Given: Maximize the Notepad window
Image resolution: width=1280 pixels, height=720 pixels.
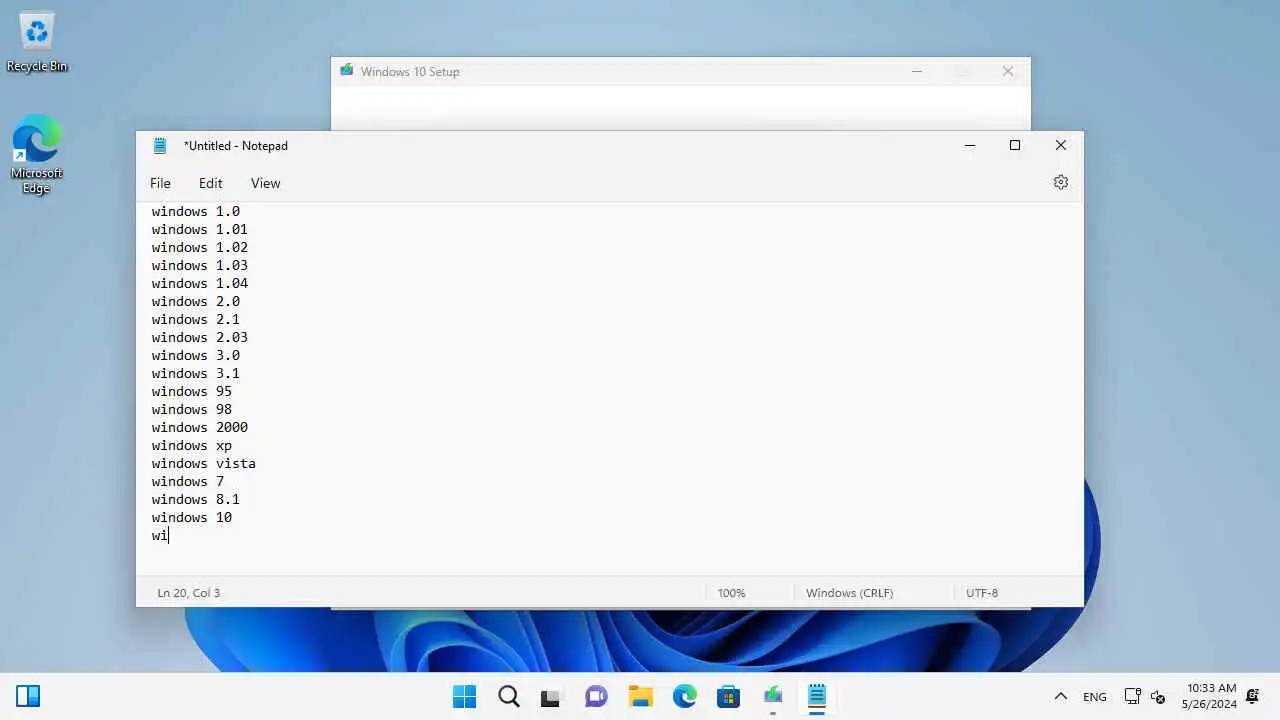Looking at the screenshot, I should click(1015, 145).
